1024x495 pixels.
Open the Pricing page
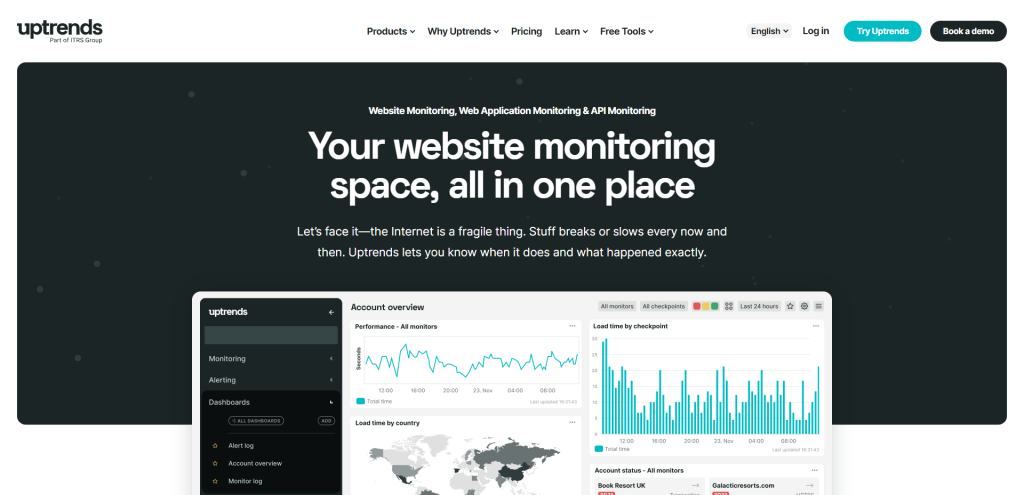526,31
